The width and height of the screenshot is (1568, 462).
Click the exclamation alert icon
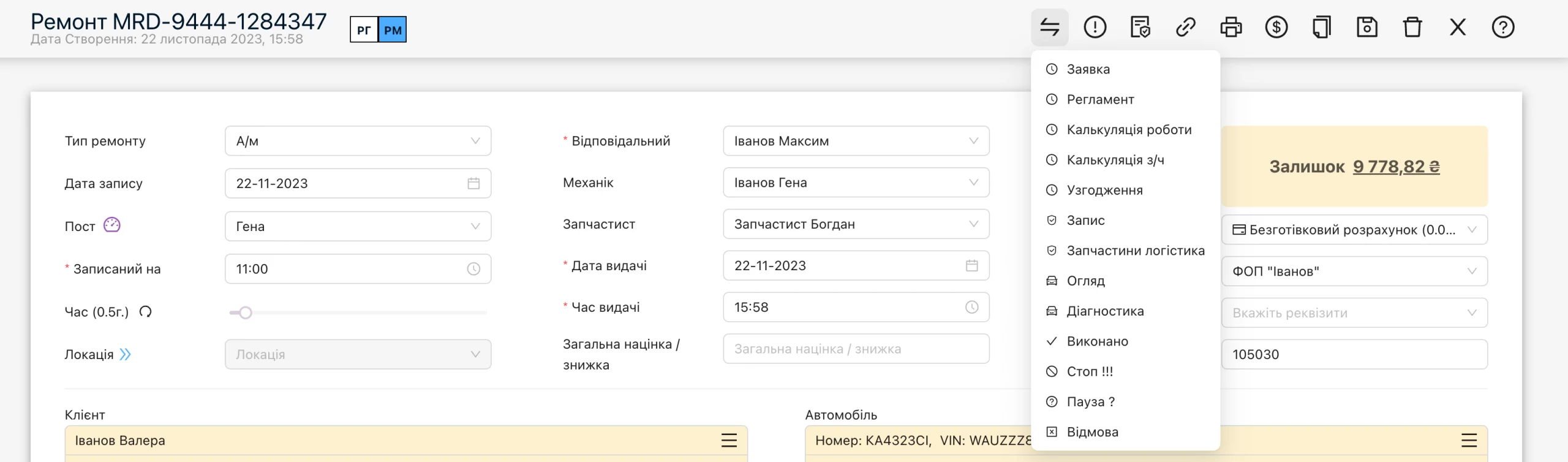pyautogui.click(x=1095, y=27)
